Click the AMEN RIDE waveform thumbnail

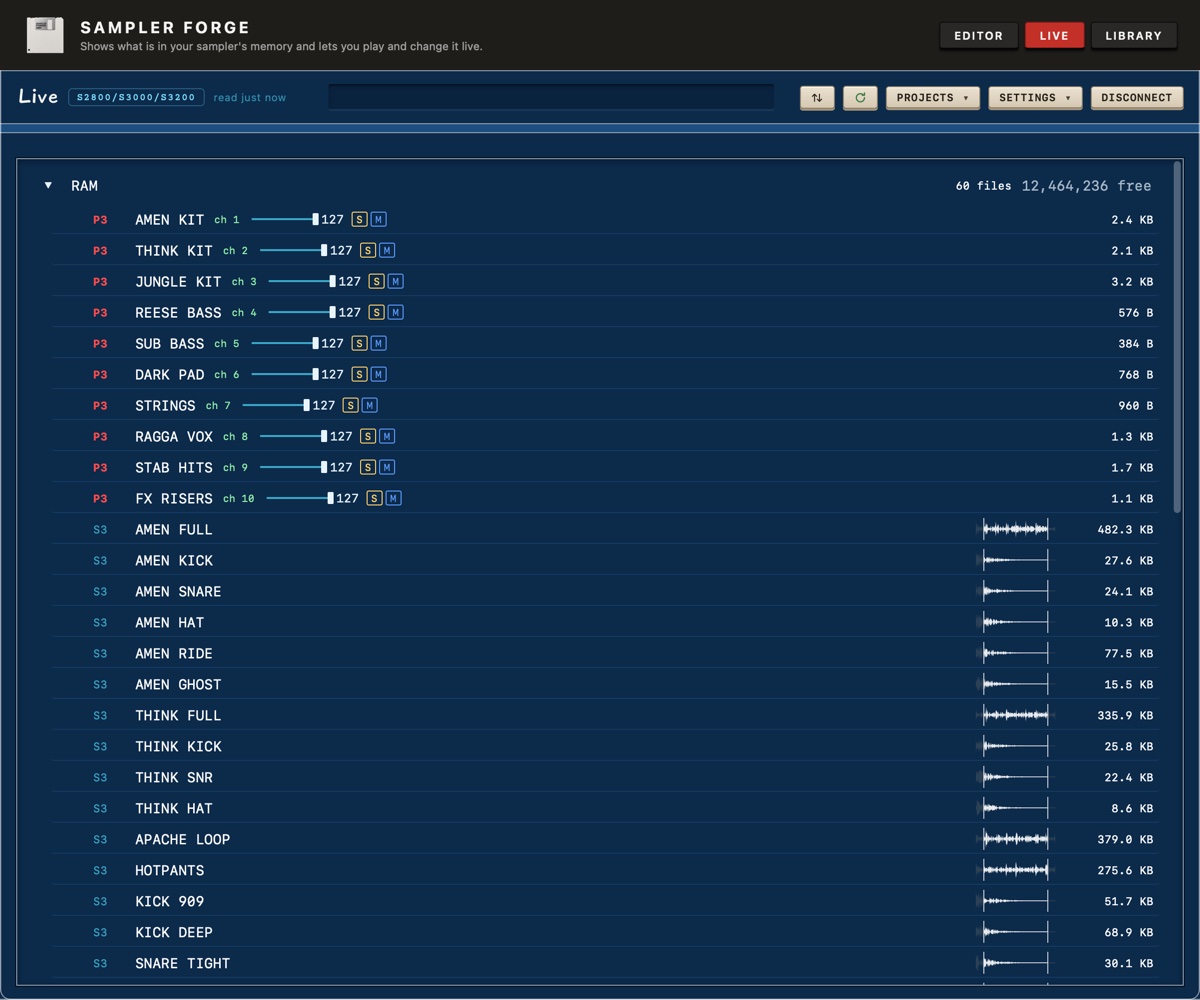[x=1016, y=653]
